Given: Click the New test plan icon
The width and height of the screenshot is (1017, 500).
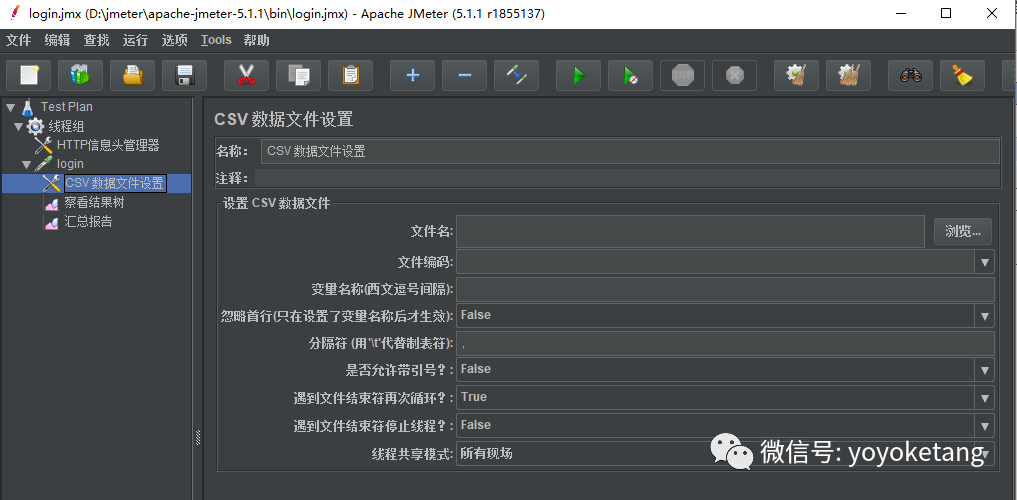Looking at the screenshot, I should 29,76.
